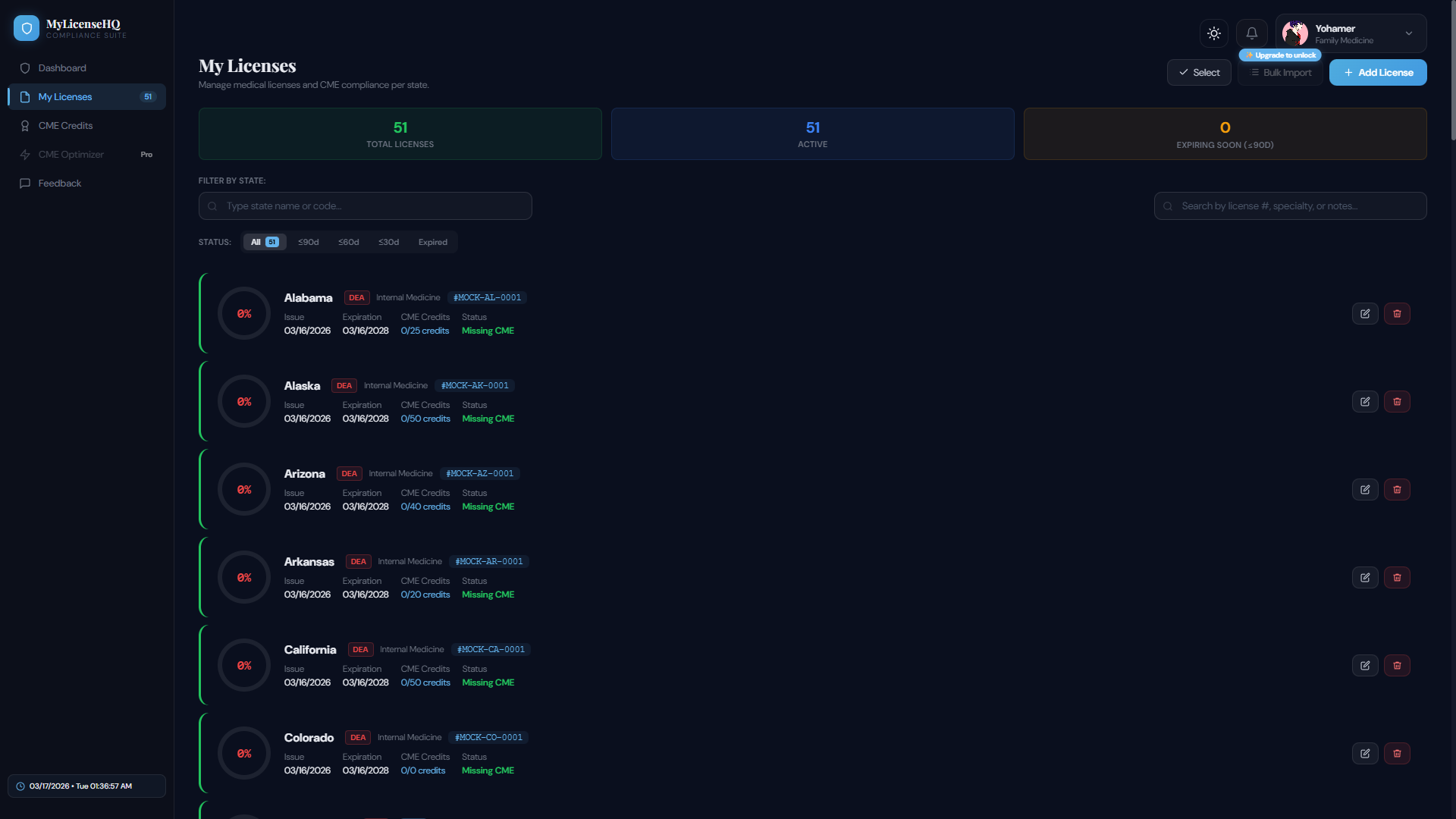The width and height of the screenshot is (1456, 819).
Task: Toggle the theme with the sun icon
Action: coord(1213,33)
